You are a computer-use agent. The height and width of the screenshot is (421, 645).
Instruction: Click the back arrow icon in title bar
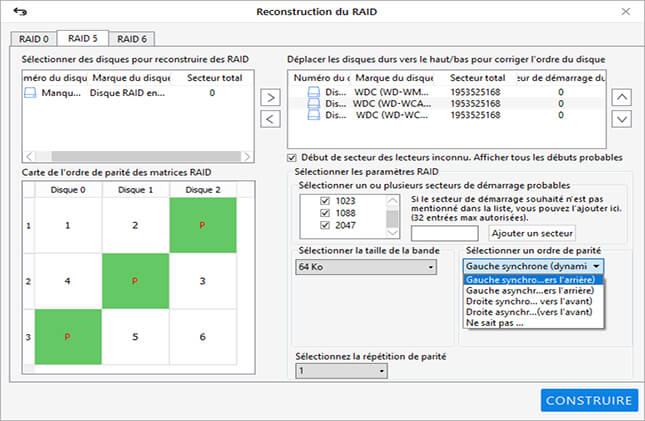[x=20, y=12]
